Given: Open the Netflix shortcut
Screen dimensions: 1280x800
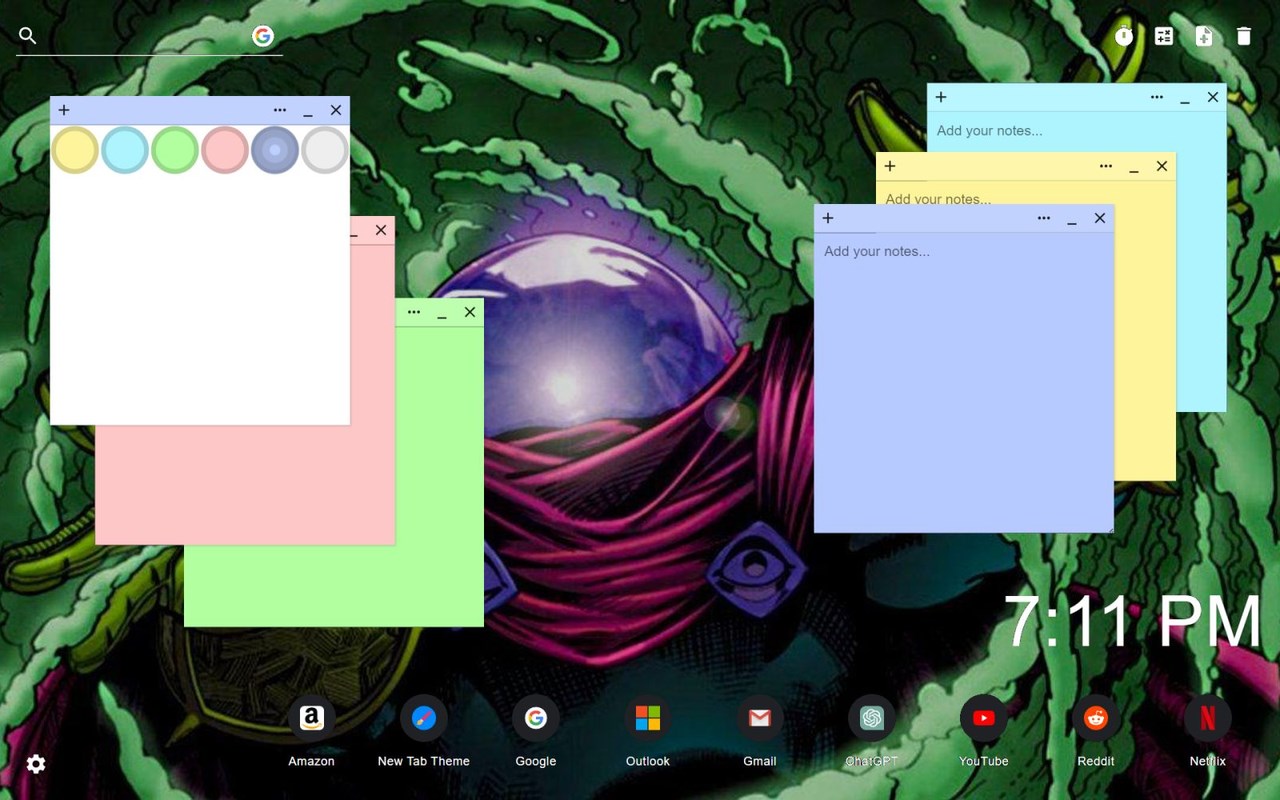Looking at the screenshot, I should [x=1208, y=731].
